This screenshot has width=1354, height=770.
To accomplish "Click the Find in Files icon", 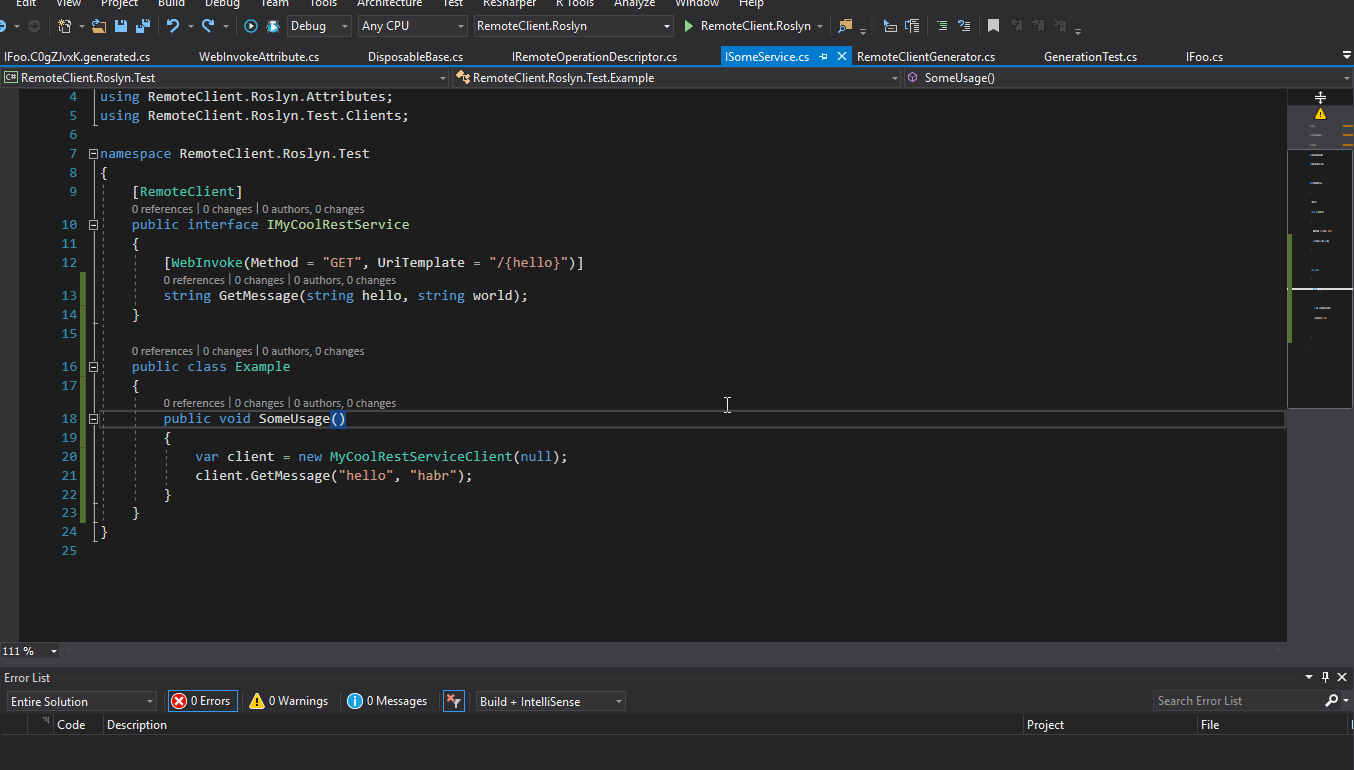I will click(x=846, y=26).
